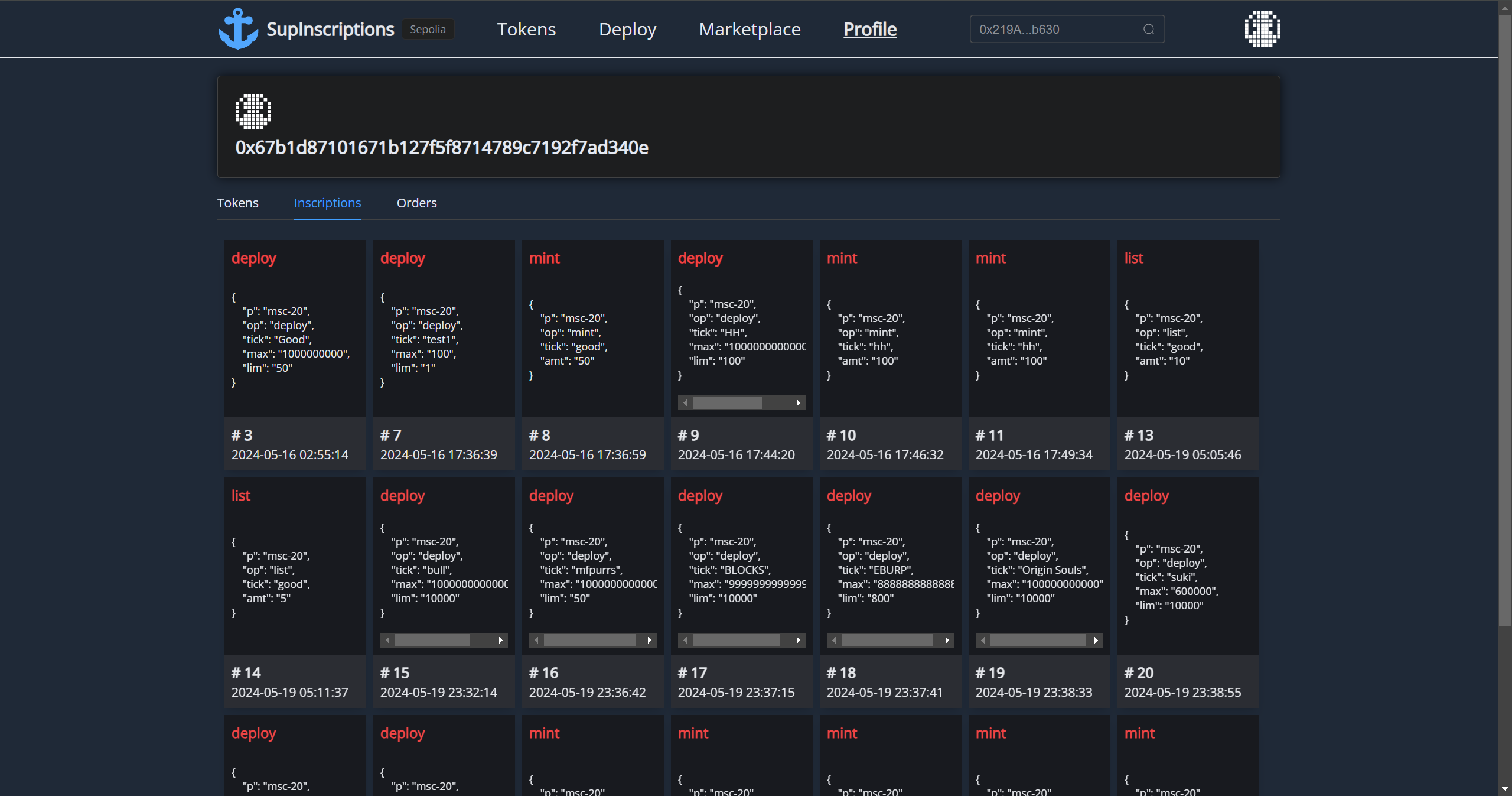This screenshot has width=1512, height=796.
Task: Click the Sepolia network badge
Action: (x=428, y=30)
